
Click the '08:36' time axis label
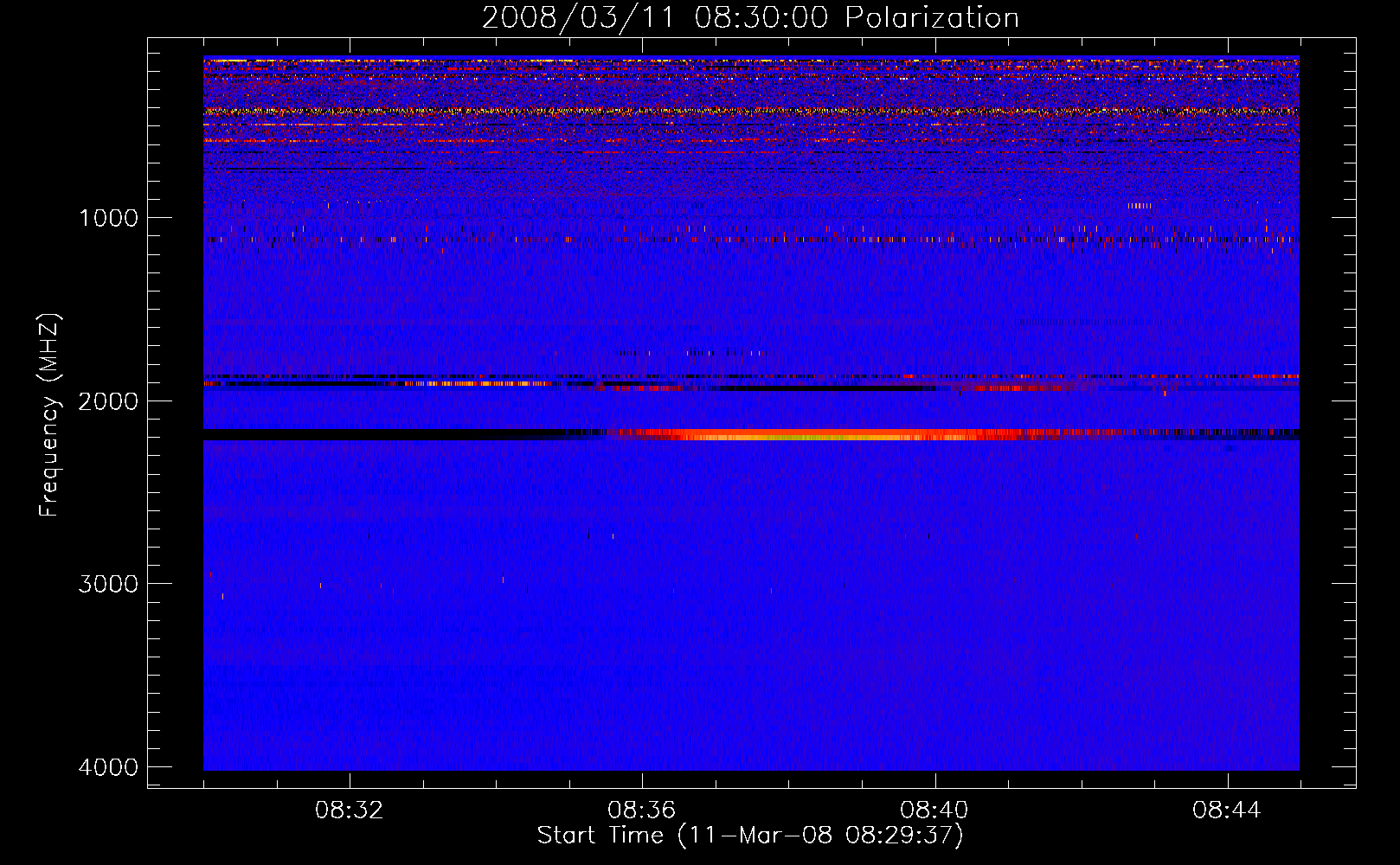642,811
